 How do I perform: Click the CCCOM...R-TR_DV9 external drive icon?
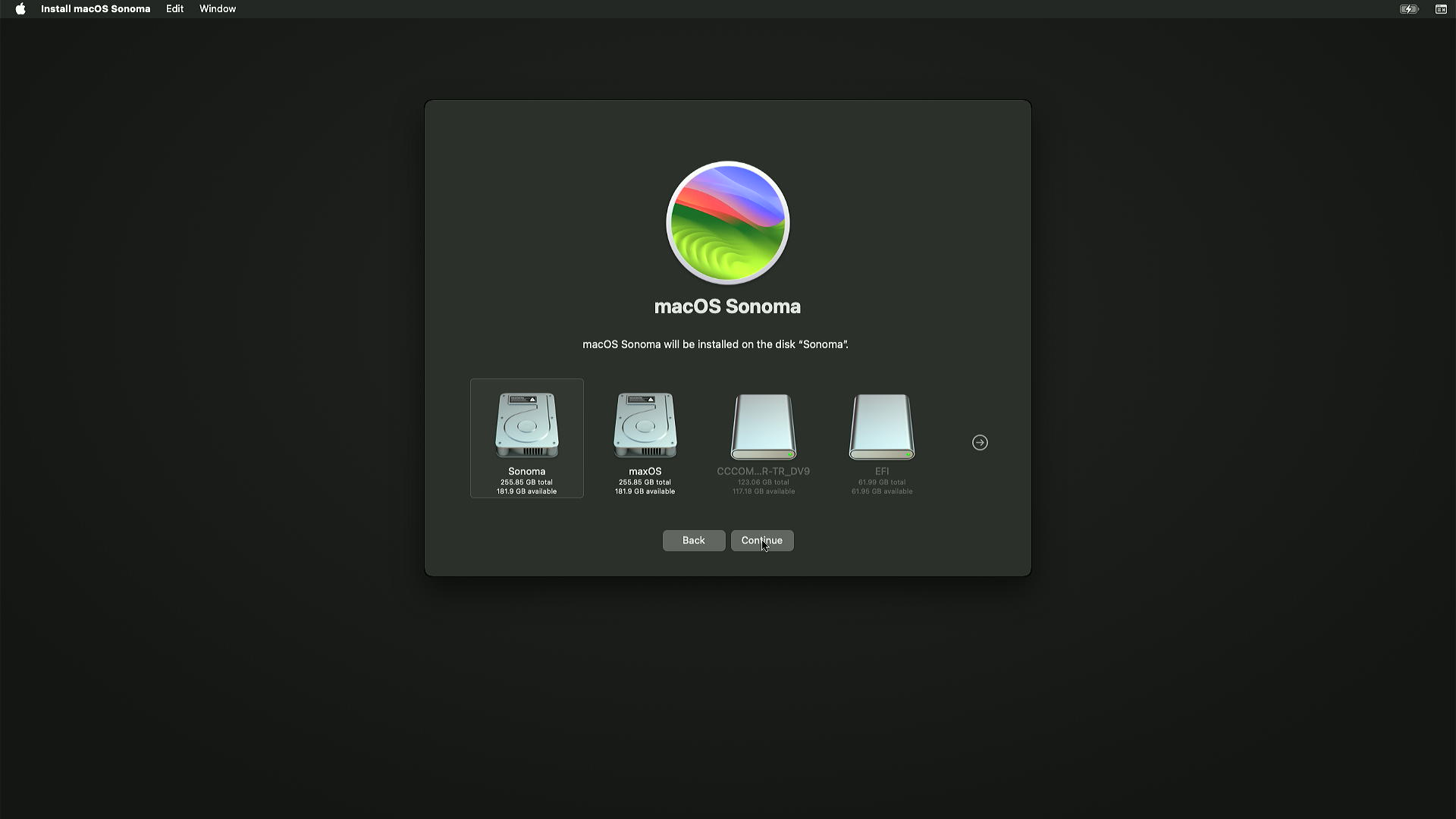763,427
